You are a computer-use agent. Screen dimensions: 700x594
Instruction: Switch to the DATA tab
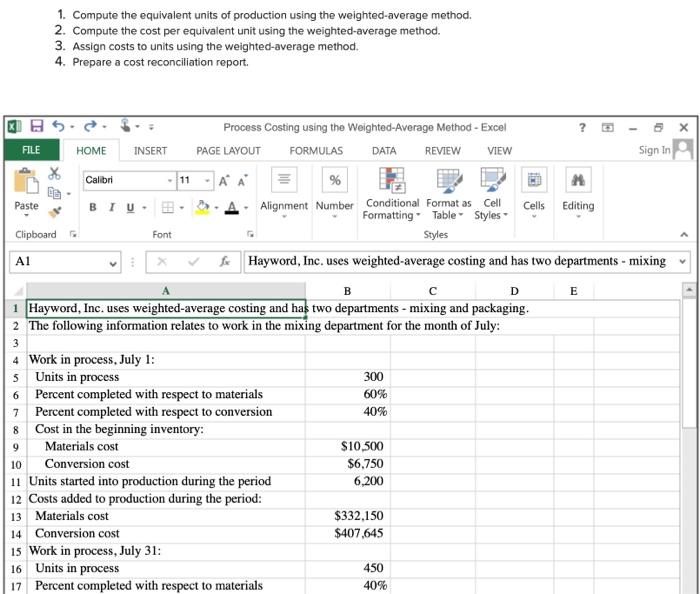coord(384,151)
